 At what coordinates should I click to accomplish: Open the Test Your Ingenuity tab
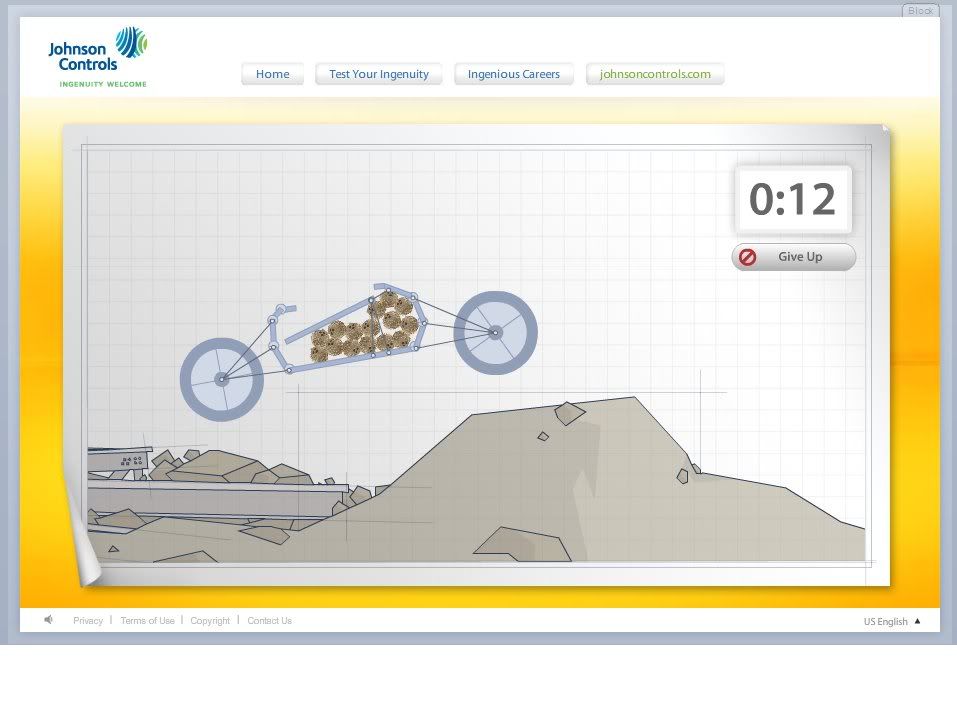(x=378, y=74)
